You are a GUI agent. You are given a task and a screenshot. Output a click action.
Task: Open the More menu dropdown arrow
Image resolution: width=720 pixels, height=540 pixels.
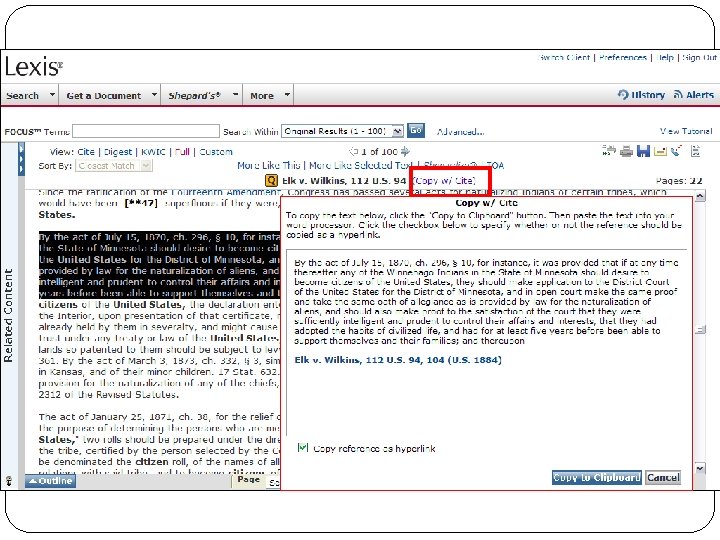287,95
